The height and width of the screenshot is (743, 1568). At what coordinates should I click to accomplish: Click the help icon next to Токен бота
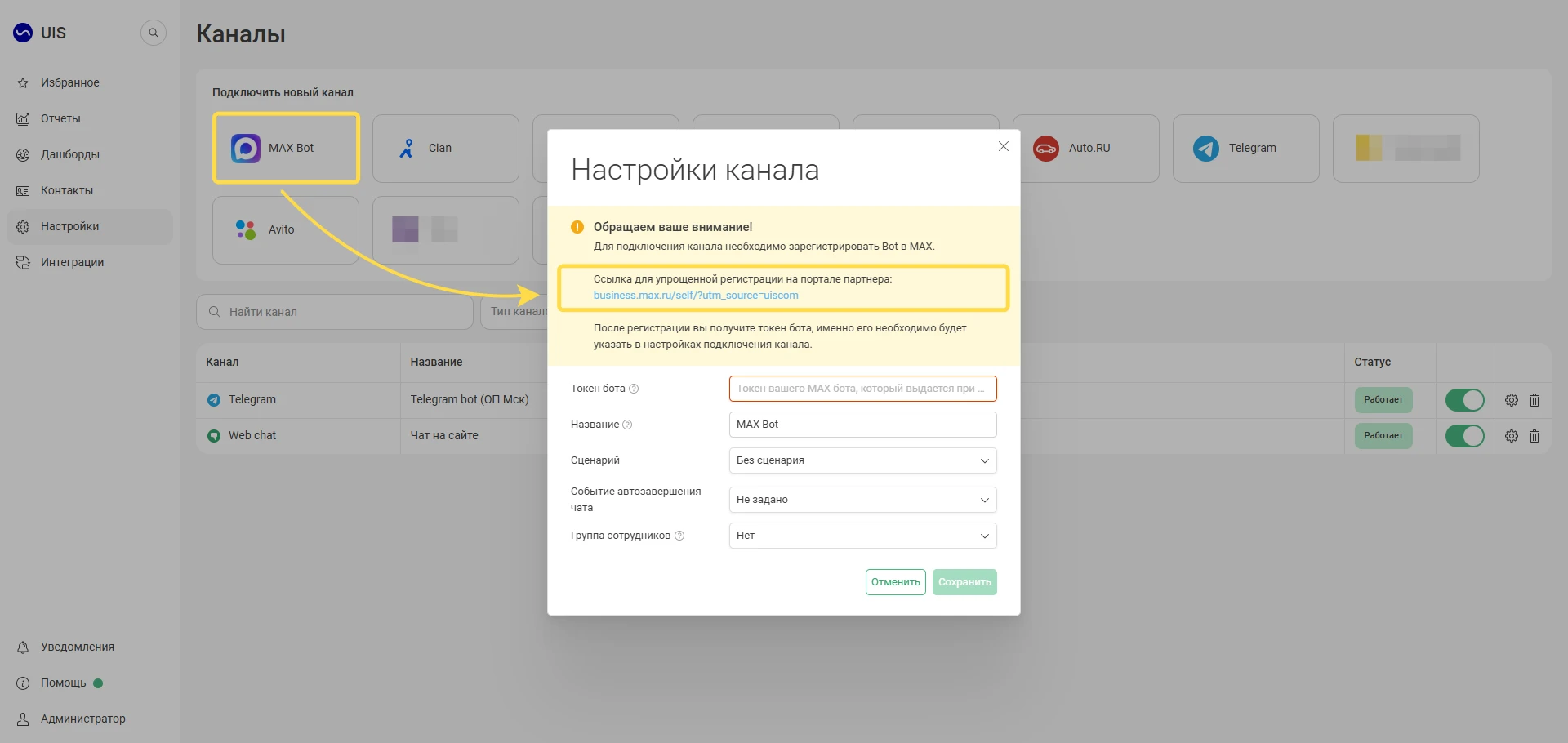pos(634,389)
